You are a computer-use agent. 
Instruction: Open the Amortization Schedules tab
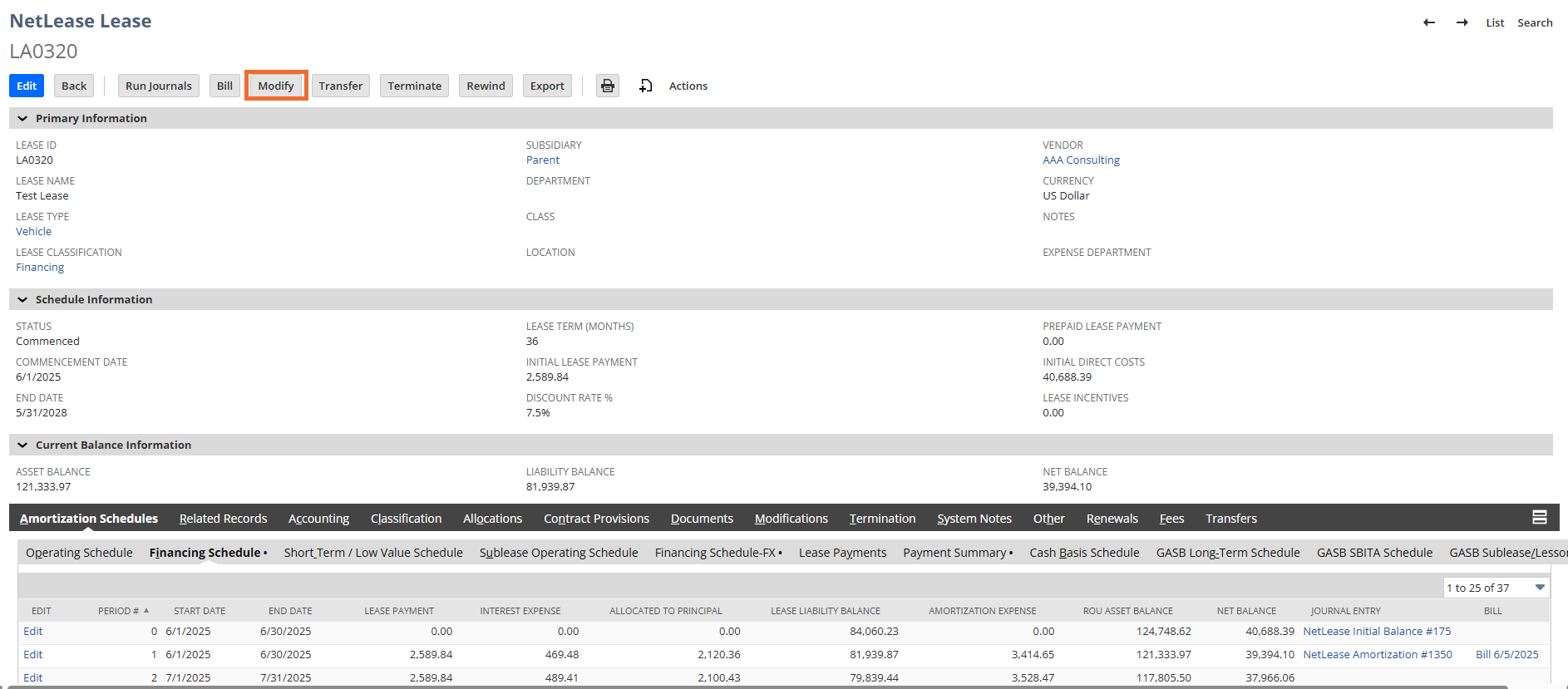(x=89, y=518)
